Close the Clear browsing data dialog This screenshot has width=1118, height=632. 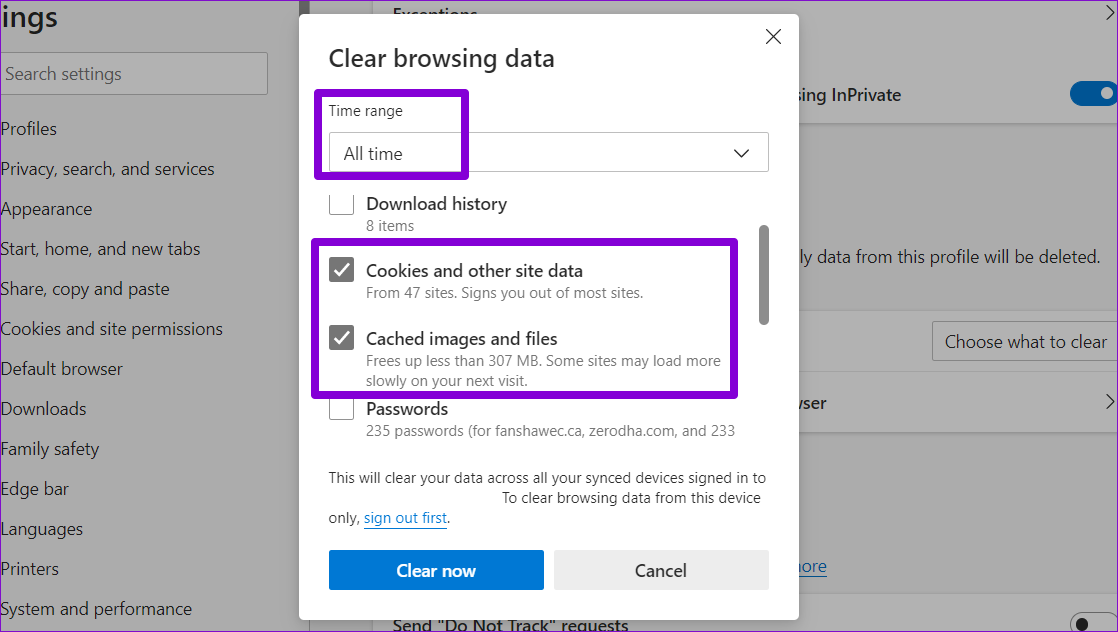pyautogui.click(x=773, y=37)
